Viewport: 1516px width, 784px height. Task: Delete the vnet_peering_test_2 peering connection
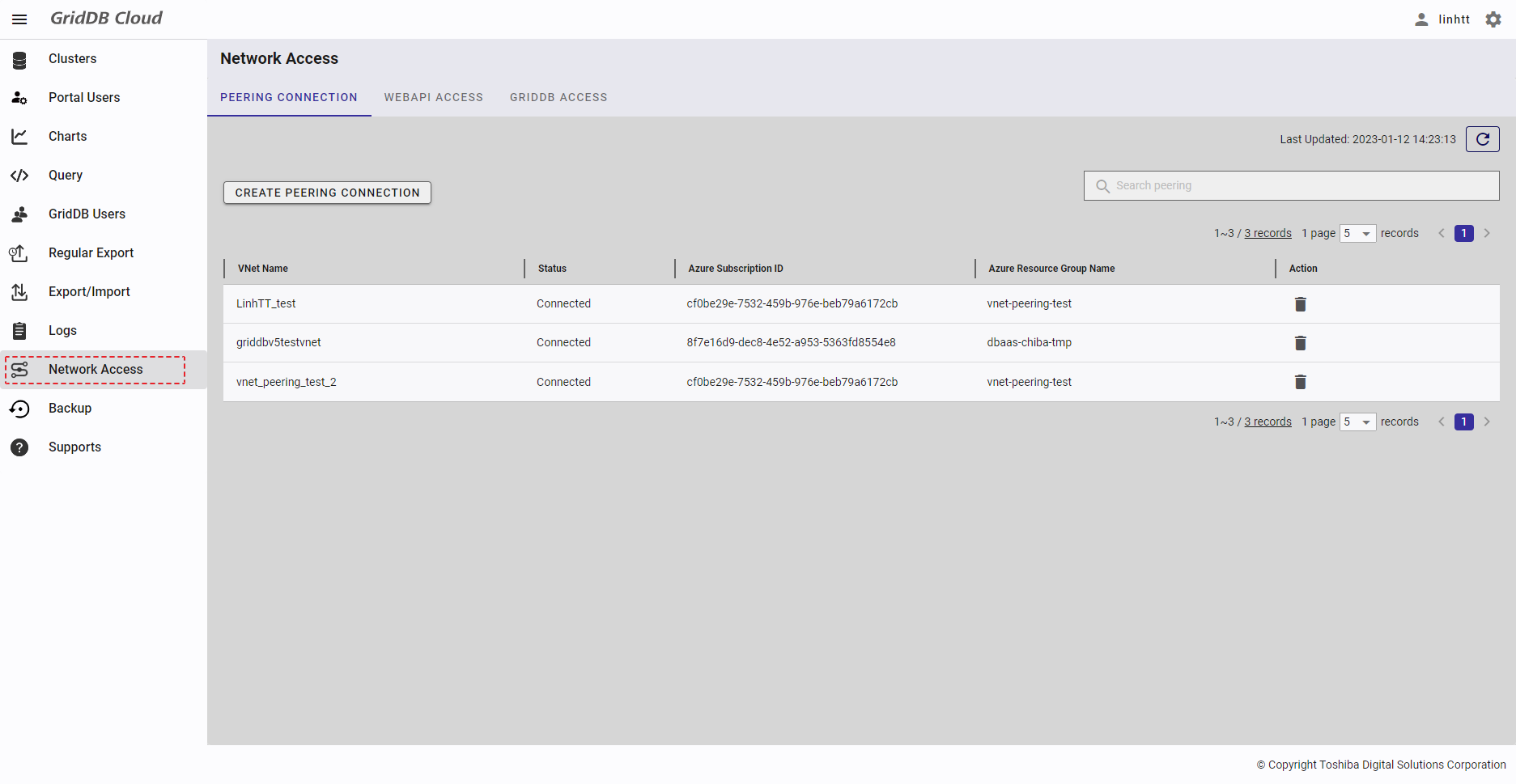1300,382
